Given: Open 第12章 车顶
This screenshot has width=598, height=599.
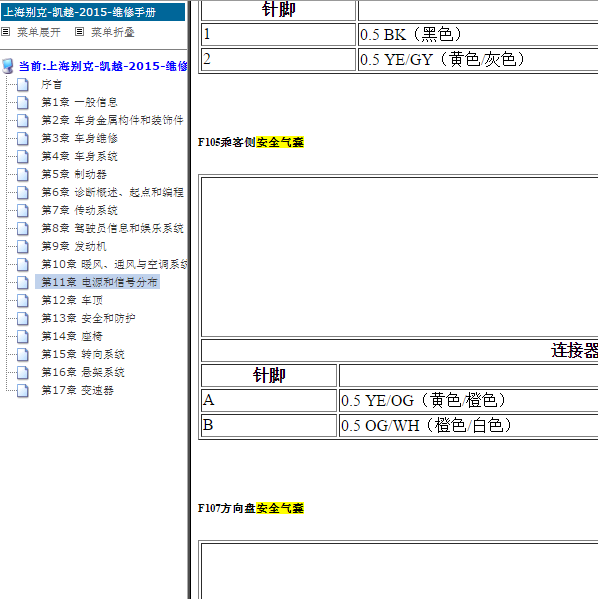Looking at the screenshot, I should 72,300.
